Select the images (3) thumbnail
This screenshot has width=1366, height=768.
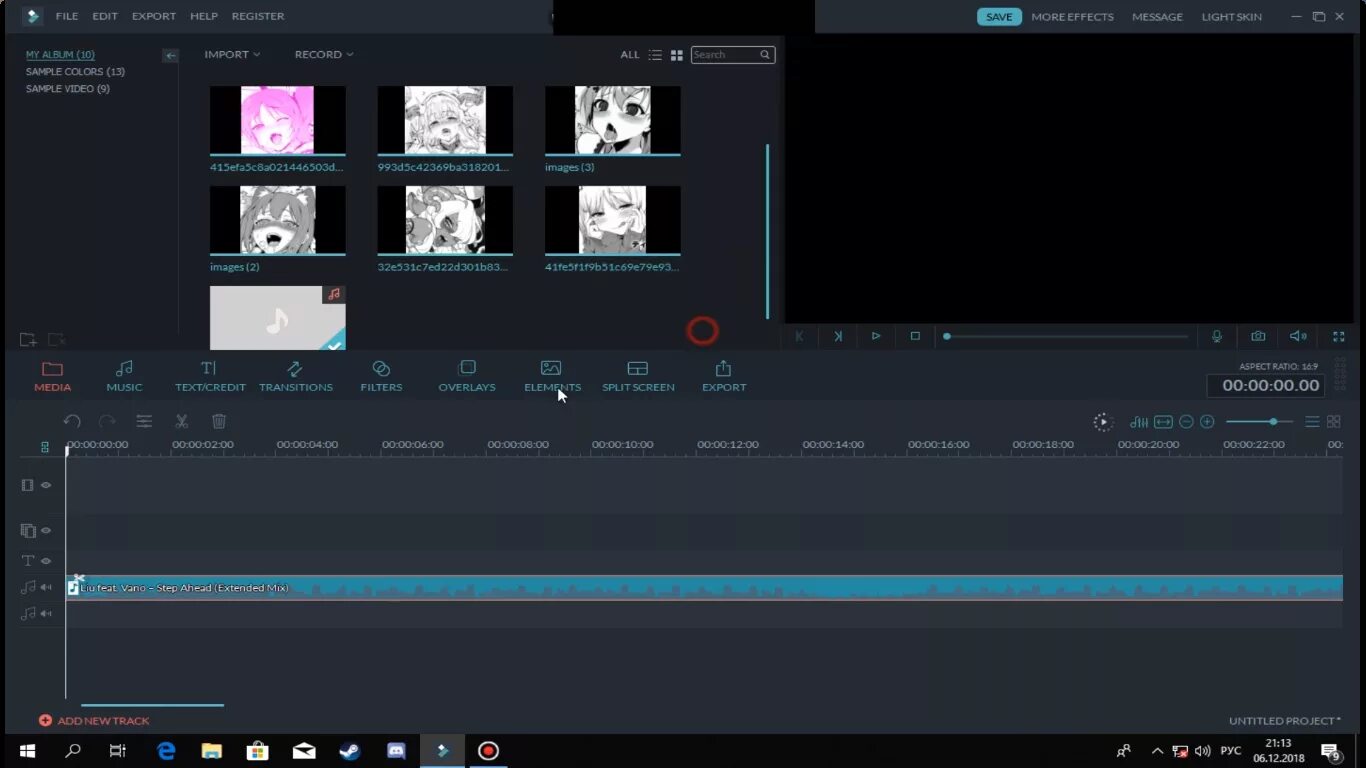[x=612, y=120]
